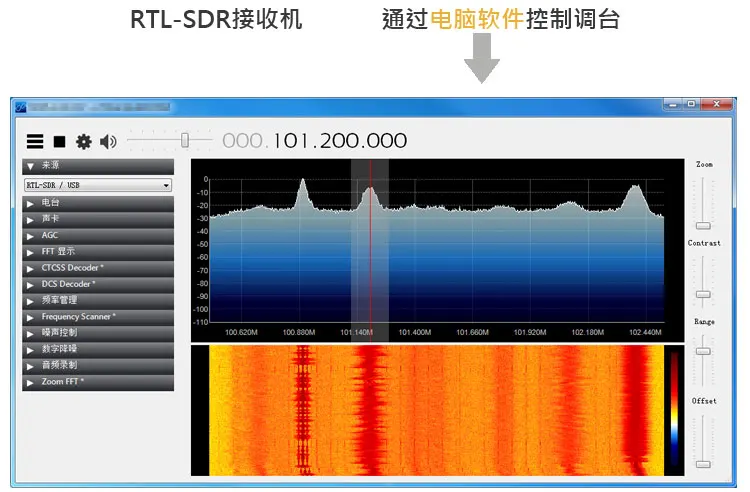Expand the 噪声控制 noise control panel

point(98,333)
